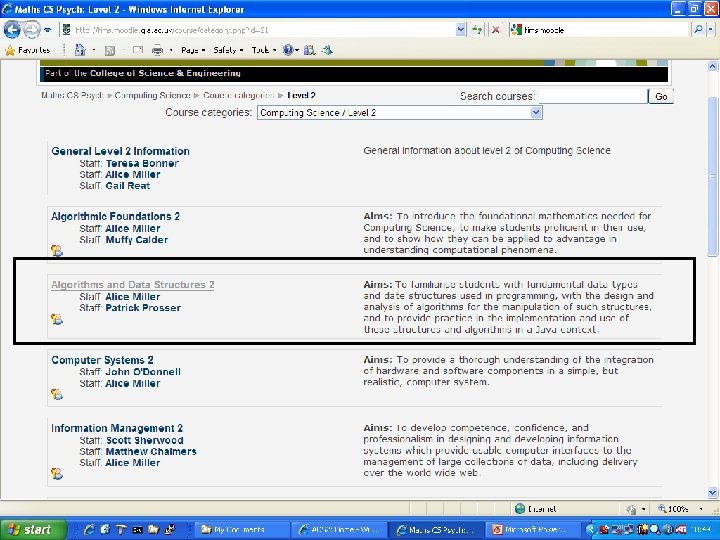
Task: Open Algorithmic Foundations 2 course link
Action: coord(115,216)
